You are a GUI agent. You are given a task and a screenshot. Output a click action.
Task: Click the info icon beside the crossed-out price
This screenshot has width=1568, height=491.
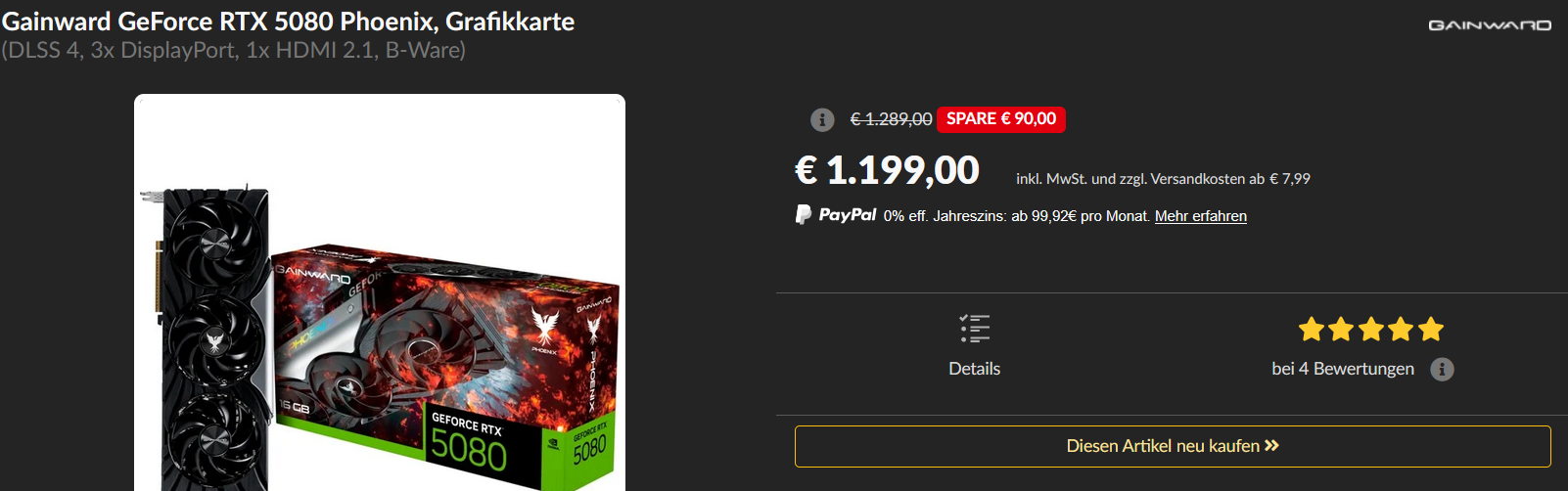tap(822, 119)
